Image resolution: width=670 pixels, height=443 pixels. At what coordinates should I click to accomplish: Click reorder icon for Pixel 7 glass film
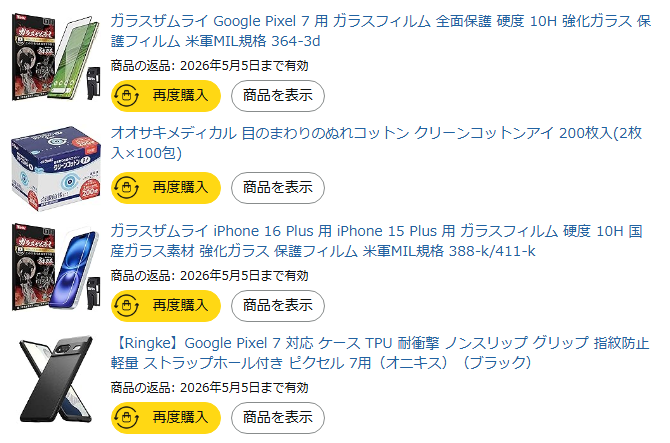tap(127, 96)
